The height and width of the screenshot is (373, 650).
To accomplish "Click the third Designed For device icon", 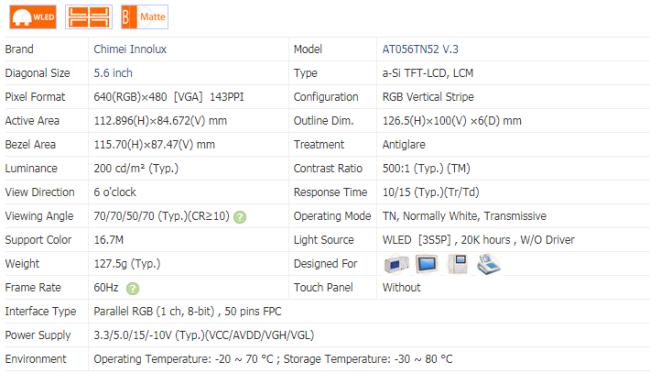I will pyautogui.click(x=458, y=264).
